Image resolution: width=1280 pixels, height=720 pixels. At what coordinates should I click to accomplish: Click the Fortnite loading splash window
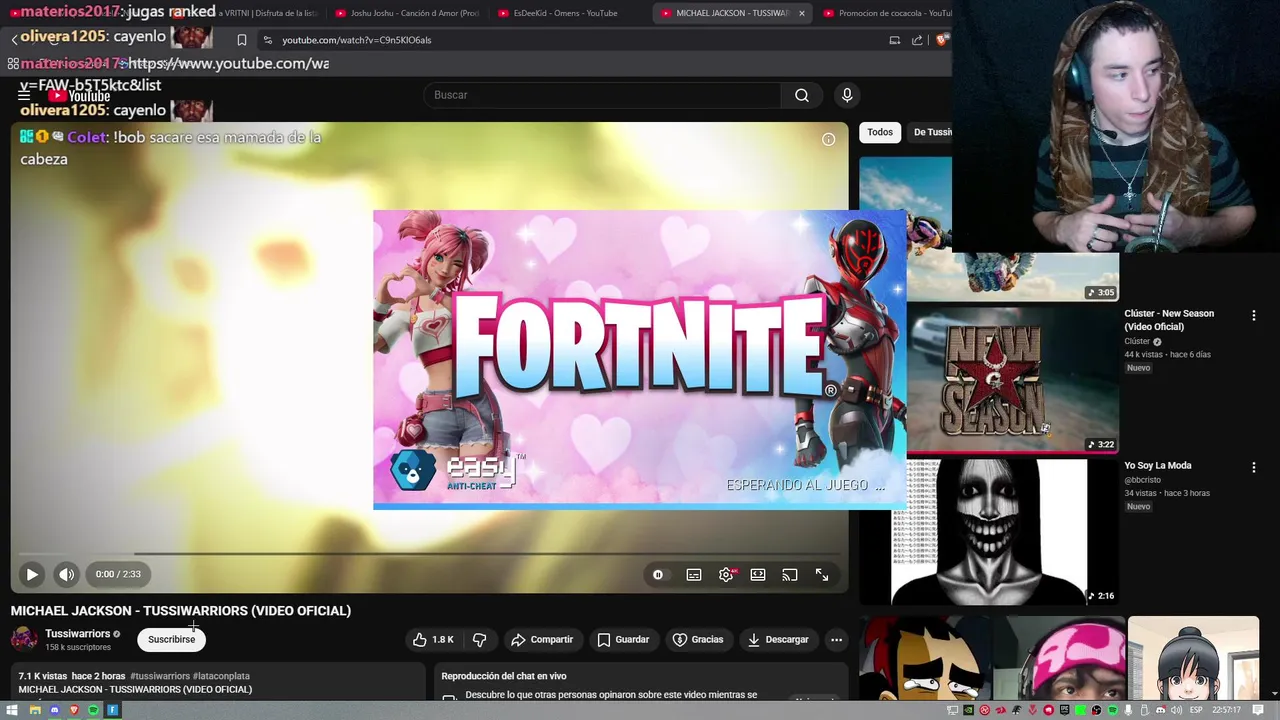pyautogui.click(x=639, y=360)
